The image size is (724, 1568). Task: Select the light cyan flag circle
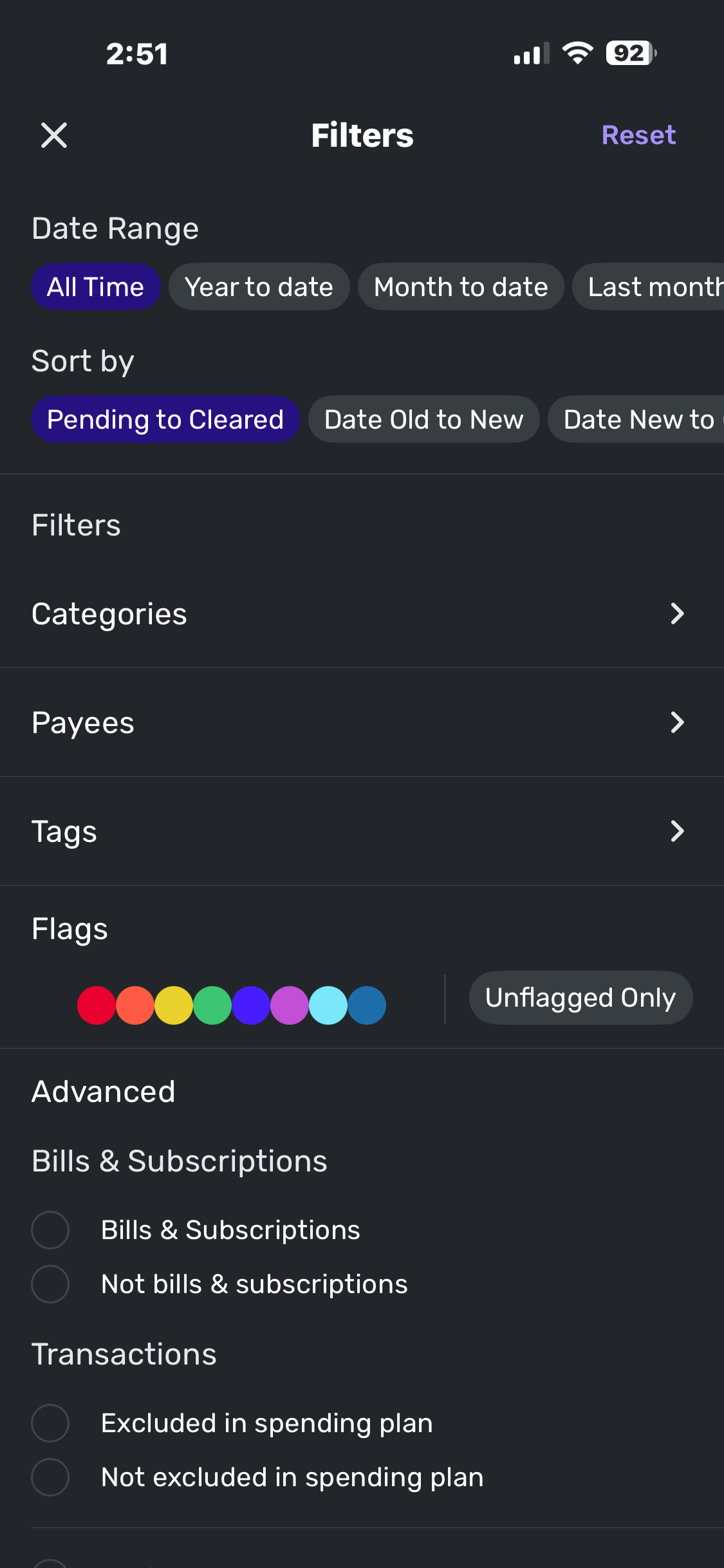328,1005
